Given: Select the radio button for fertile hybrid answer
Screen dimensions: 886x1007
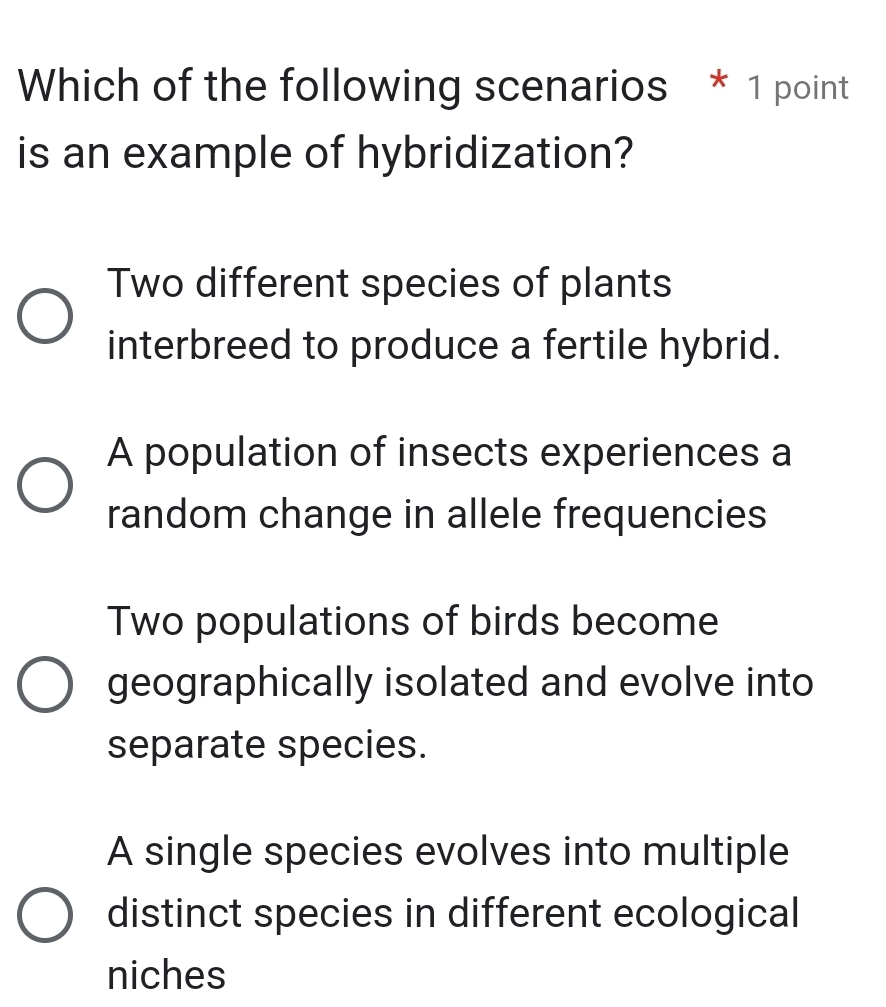Looking at the screenshot, I should (44, 317).
